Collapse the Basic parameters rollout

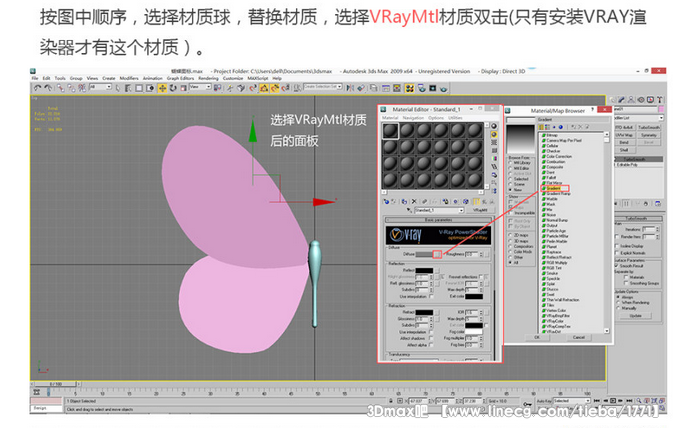[438, 219]
